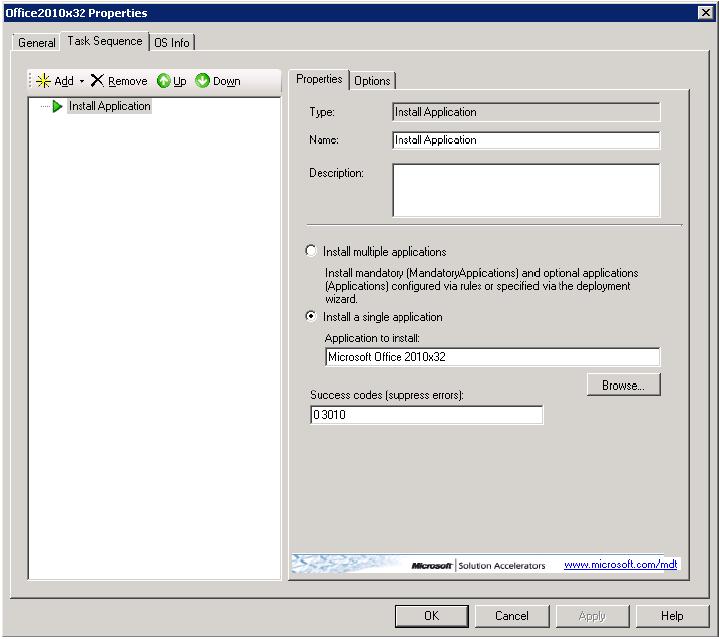
Task: Click the Application to install field
Action: tap(492, 357)
